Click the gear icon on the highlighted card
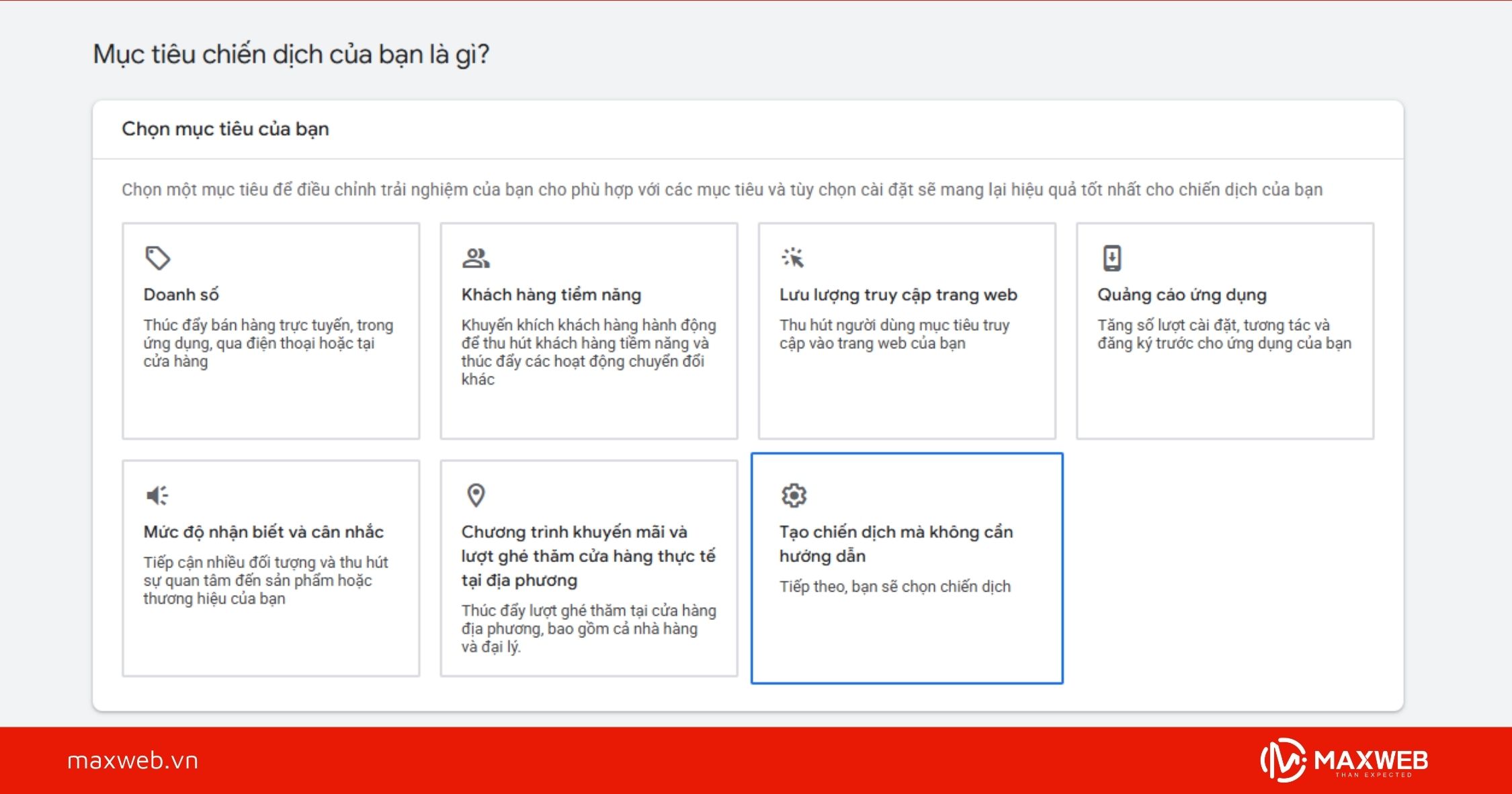Screen dimensions: 1512x794 [x=795, y=495]
